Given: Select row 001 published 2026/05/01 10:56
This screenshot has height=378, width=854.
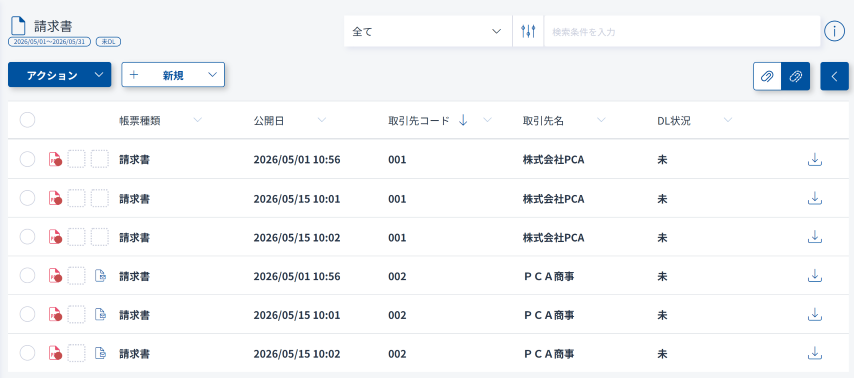Looking at the screenshot, I should coord(27,160).
